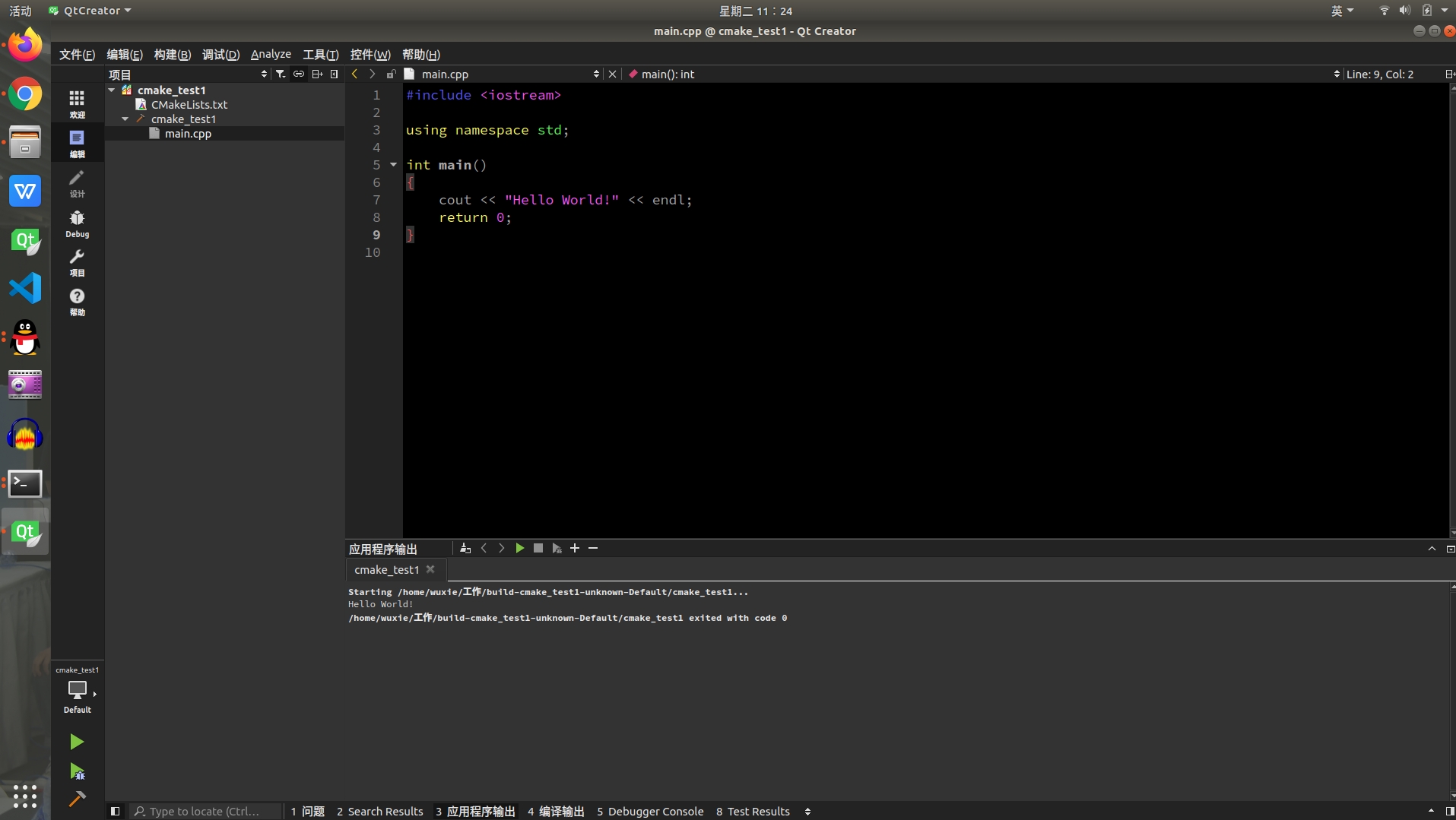Open the main.cpp open-documents dropdown
Image resolution: width=1456 pixels, height=820 pixels.
[x=597, y=74]
